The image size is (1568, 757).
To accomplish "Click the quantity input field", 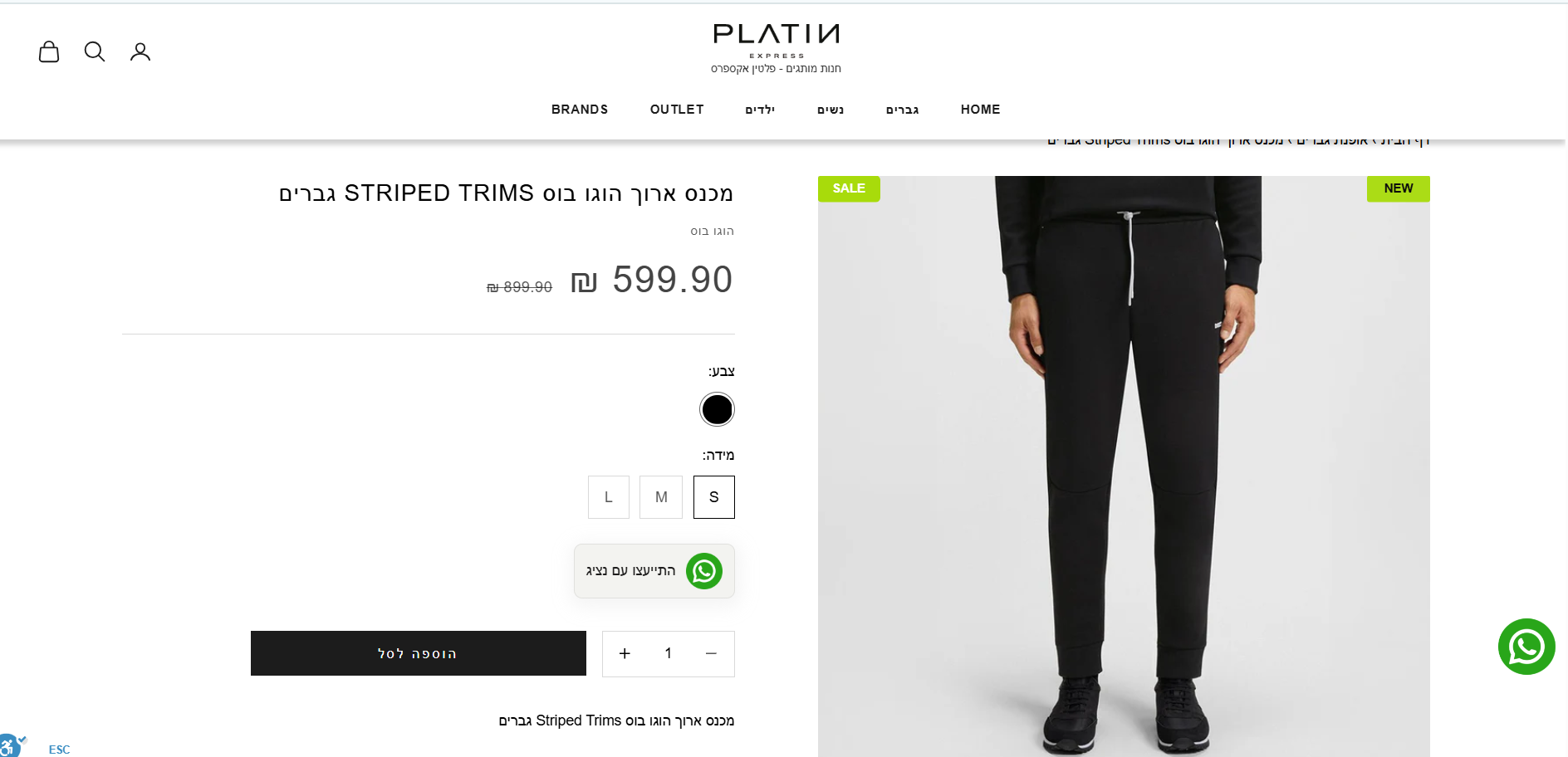I will coord(668,654).
